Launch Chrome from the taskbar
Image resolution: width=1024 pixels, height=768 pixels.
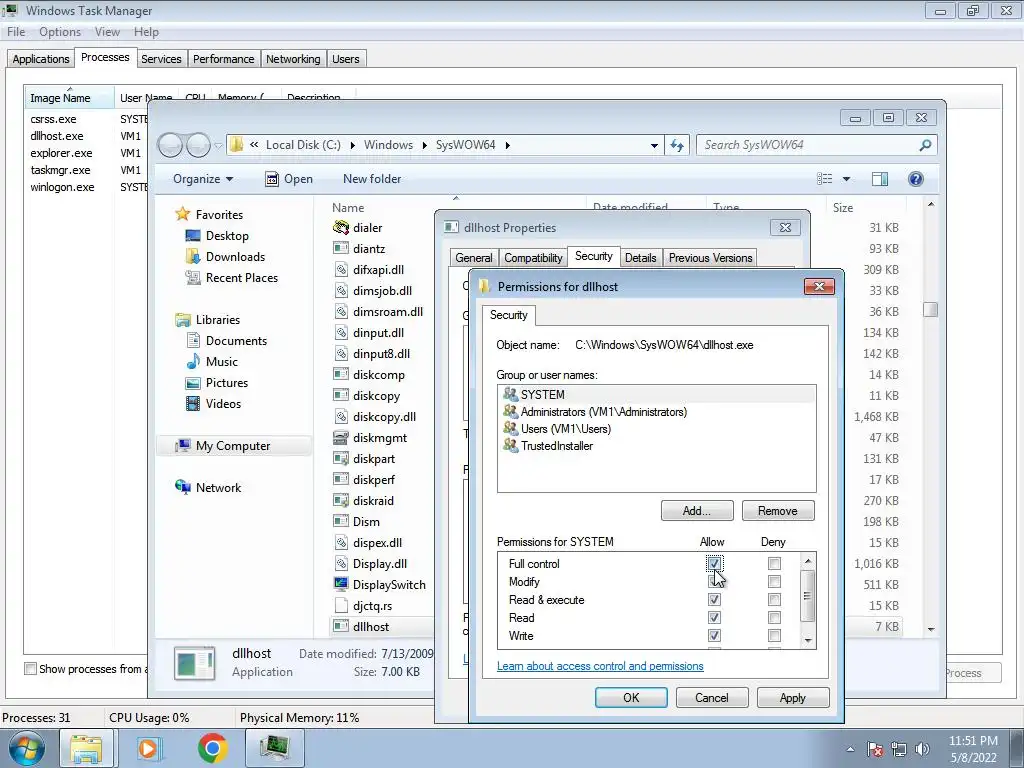point(212,748)
